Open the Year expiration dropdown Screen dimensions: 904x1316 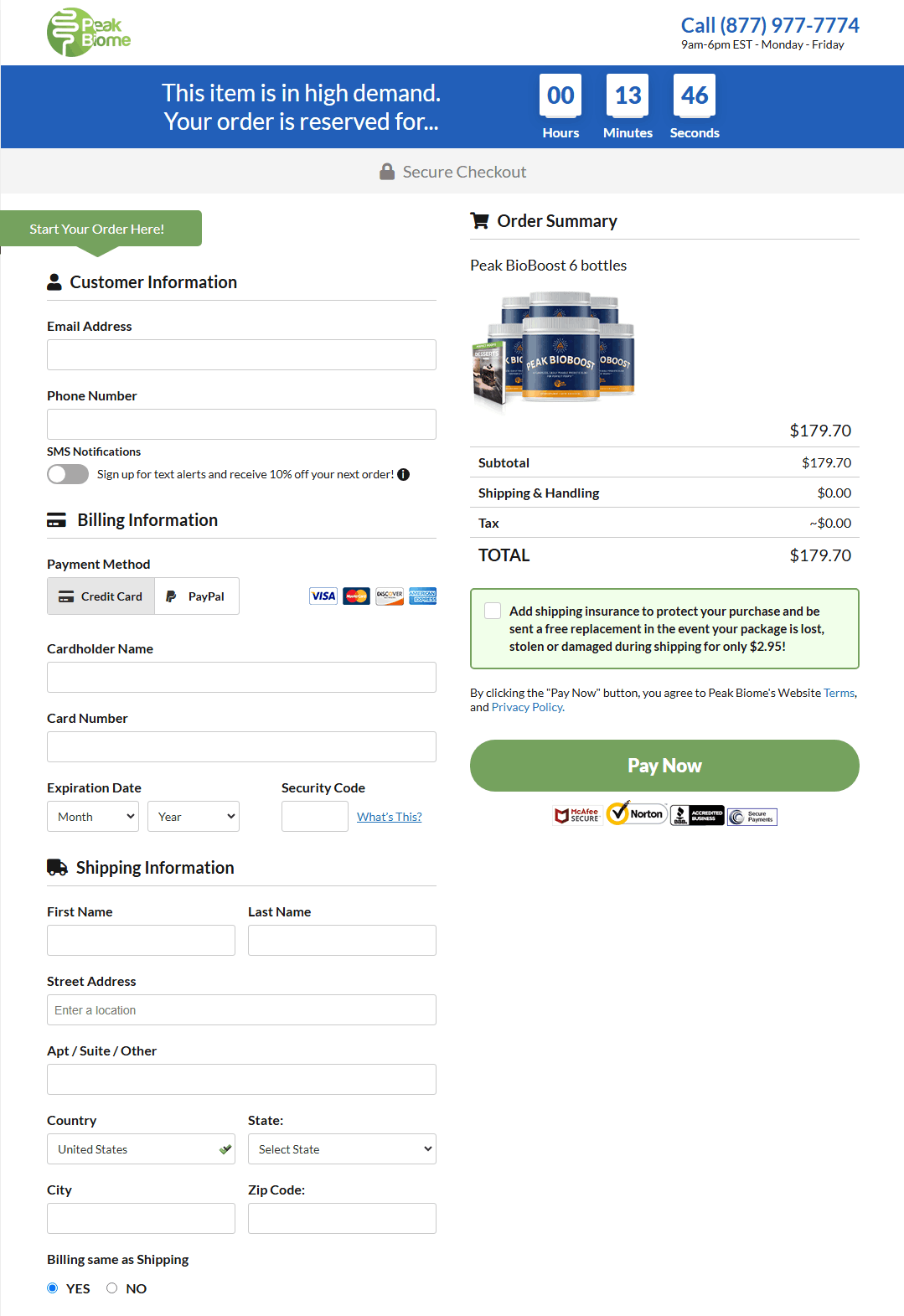tap(193, 816)
